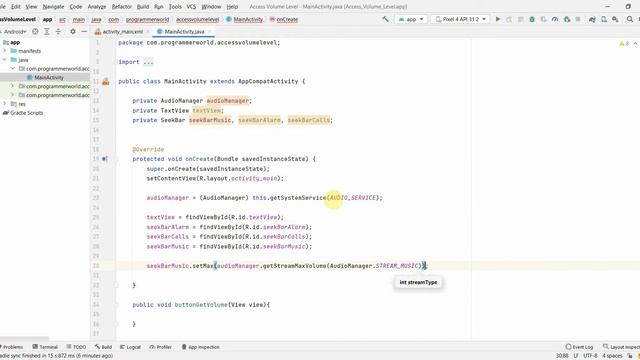Hide the project tool window

pos(84,31)
